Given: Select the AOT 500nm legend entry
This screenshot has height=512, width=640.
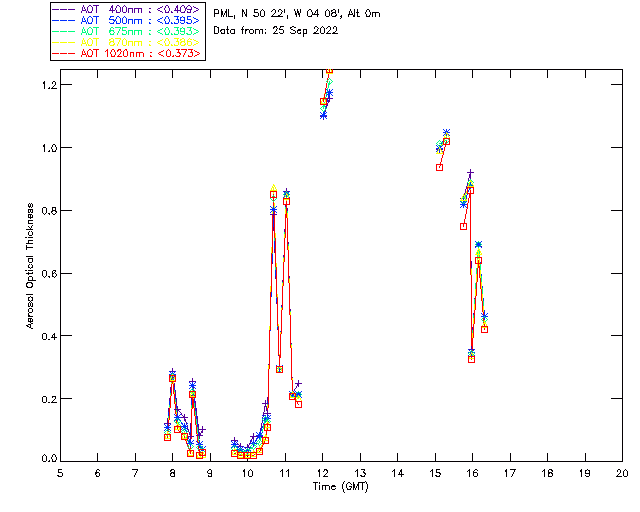Looking at the screenshot, I should 140,20.
